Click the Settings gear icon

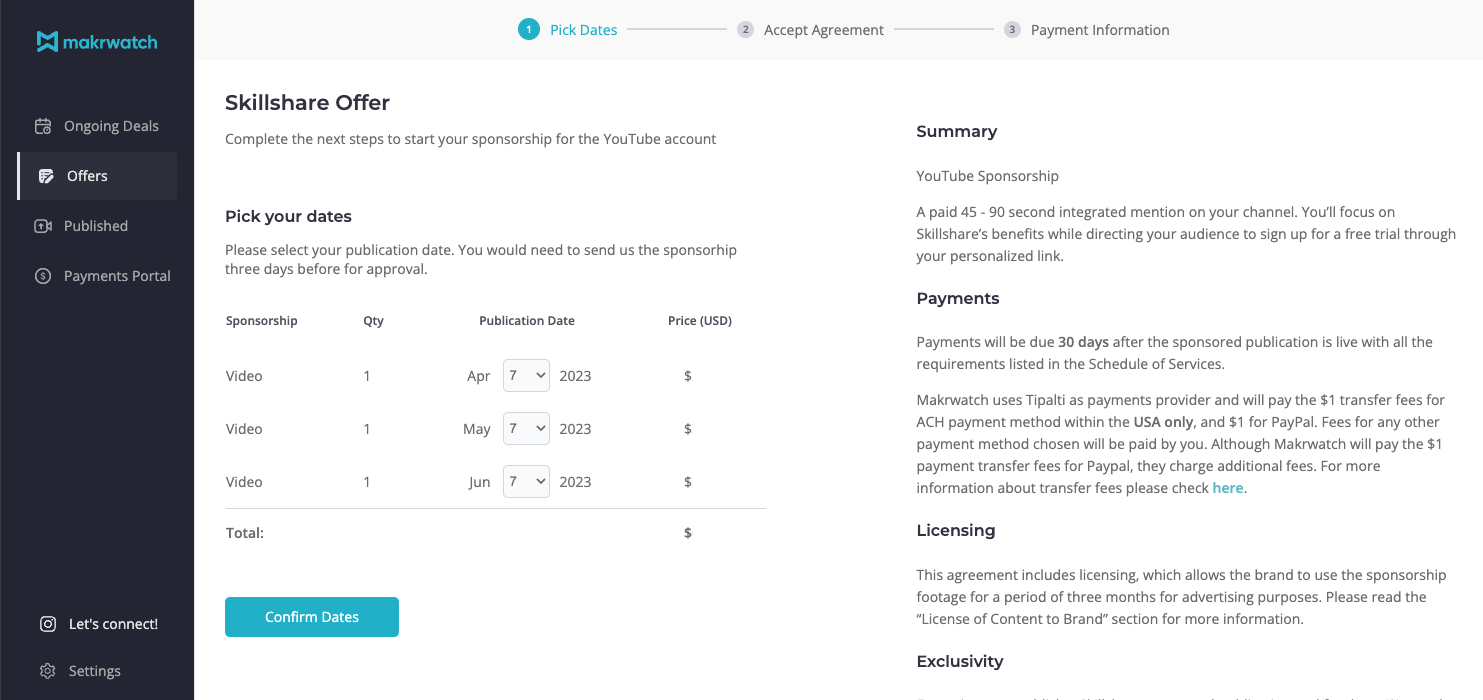coord(47,671)
